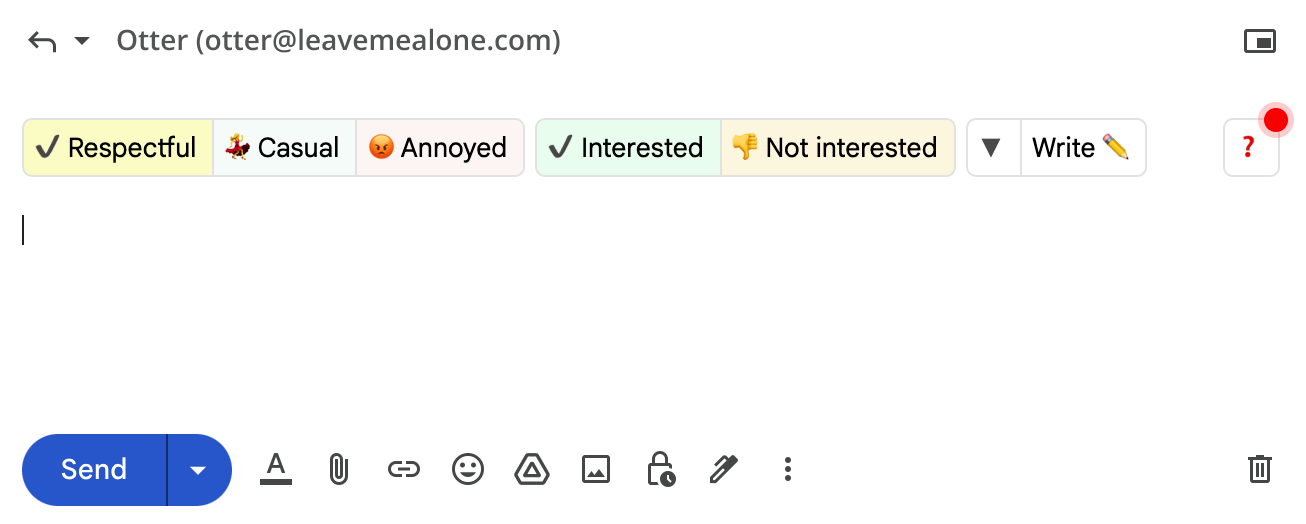Insert files using the Google Drive icon
Viewport: 1306px width, 524px height.
532,469
